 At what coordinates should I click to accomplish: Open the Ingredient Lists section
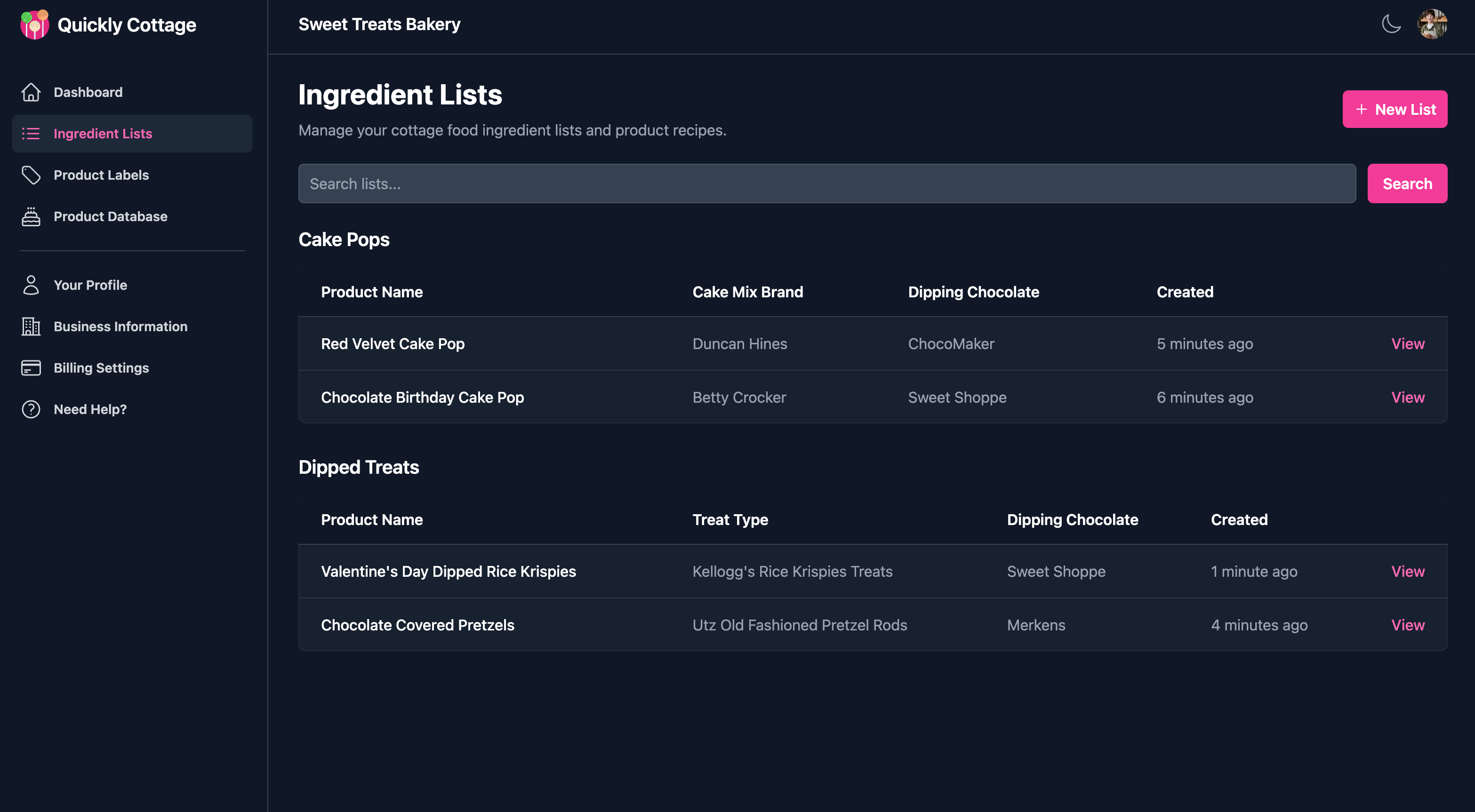coord(103,133)
